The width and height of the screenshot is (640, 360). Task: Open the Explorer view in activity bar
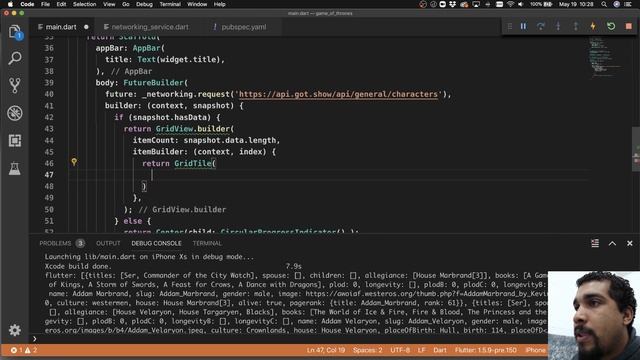tap(15, 31)
